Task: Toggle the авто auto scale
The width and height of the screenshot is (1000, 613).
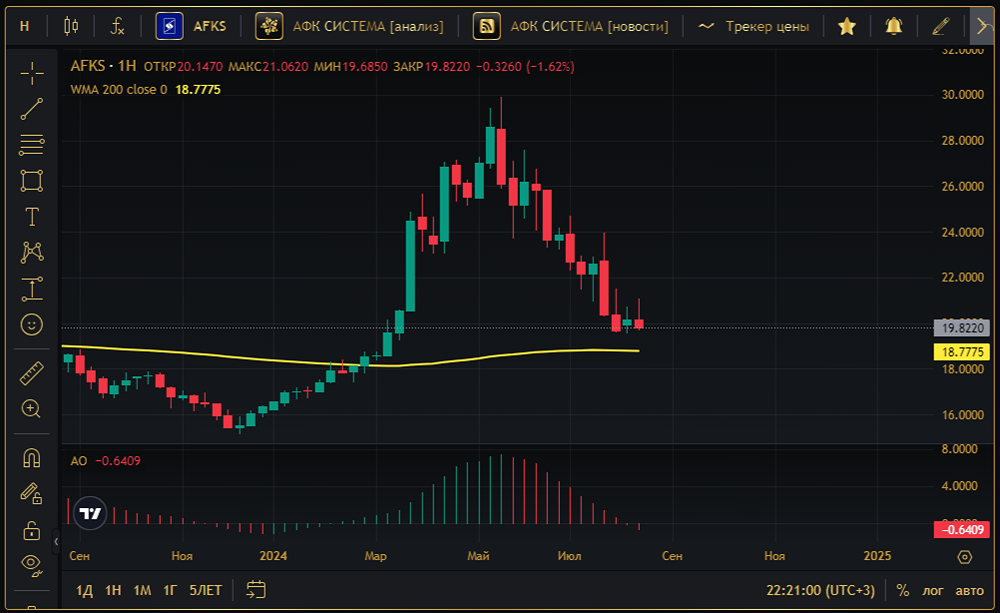Action: click(x=969, y=590)
